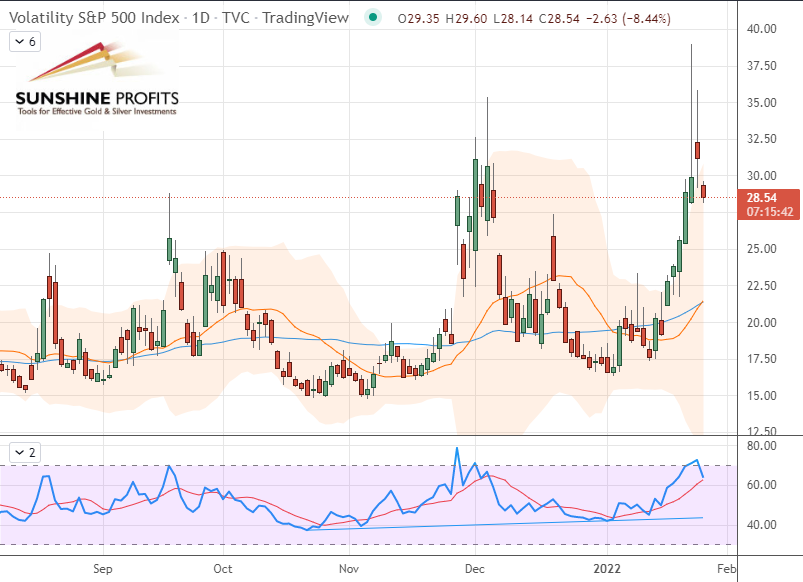Click the Sunshine Profits logo
The height and width of the screenshot is (582, 803).
(96, 79)
